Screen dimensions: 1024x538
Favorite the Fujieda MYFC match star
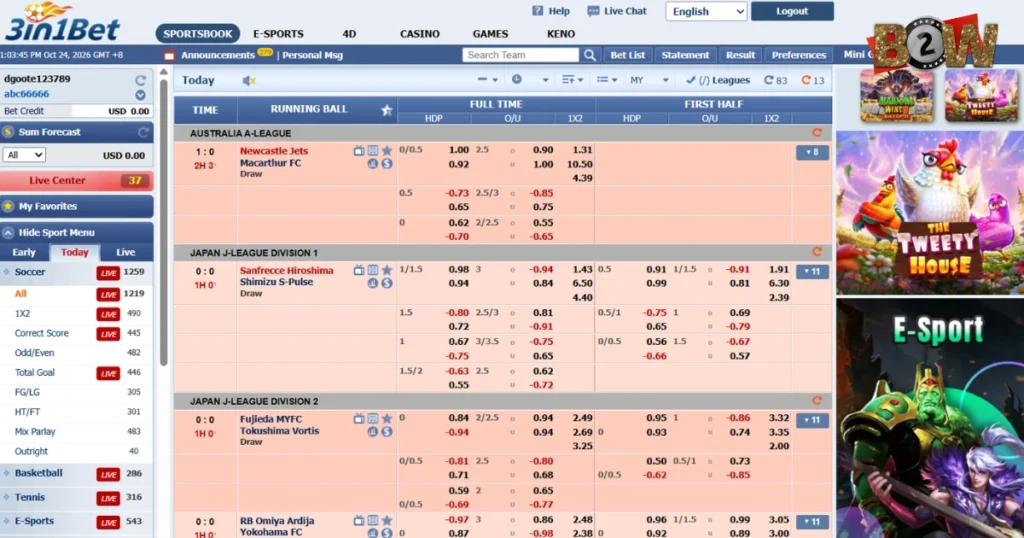(x=387, y=419)
